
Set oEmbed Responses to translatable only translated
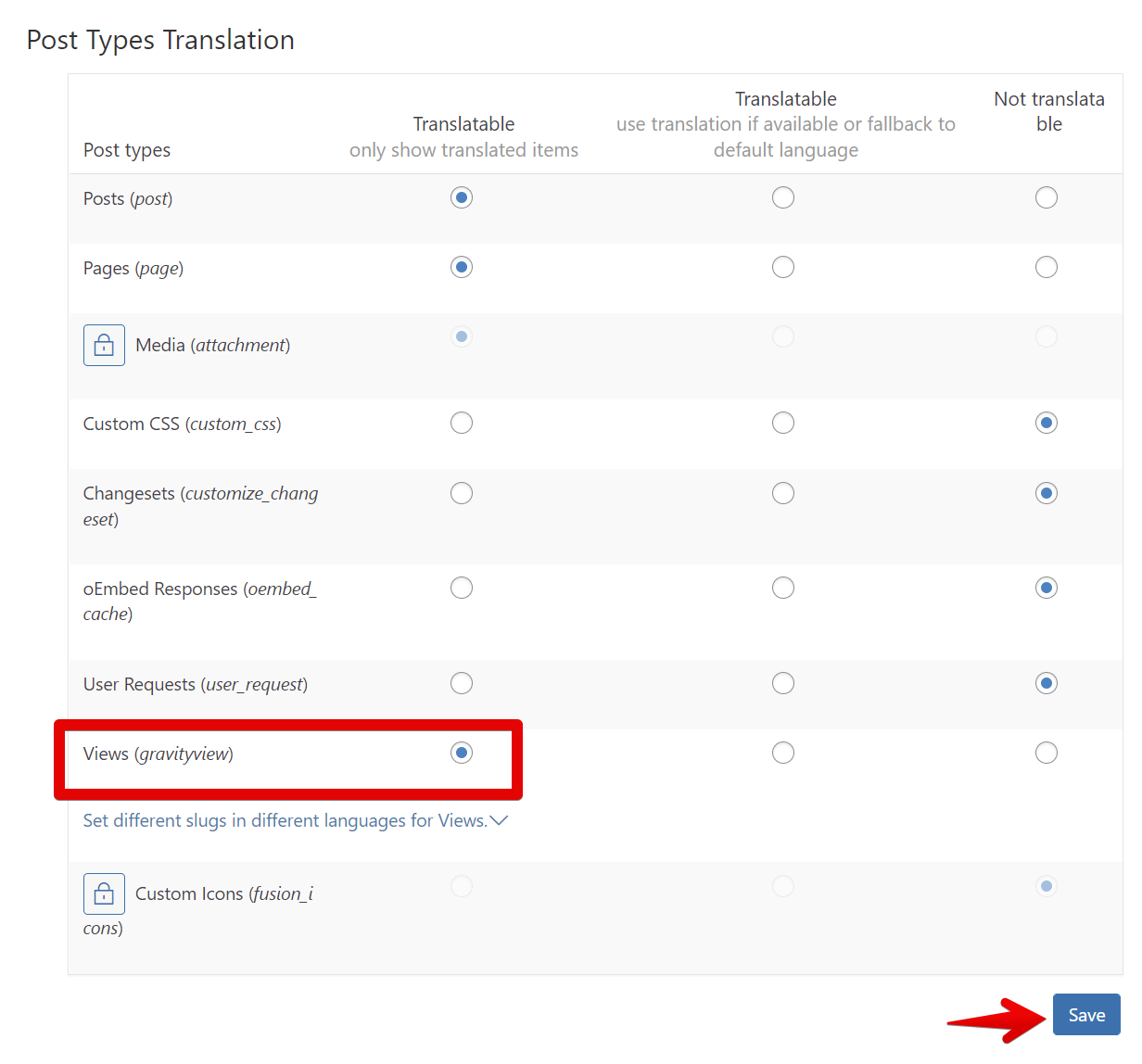point(462,588)
